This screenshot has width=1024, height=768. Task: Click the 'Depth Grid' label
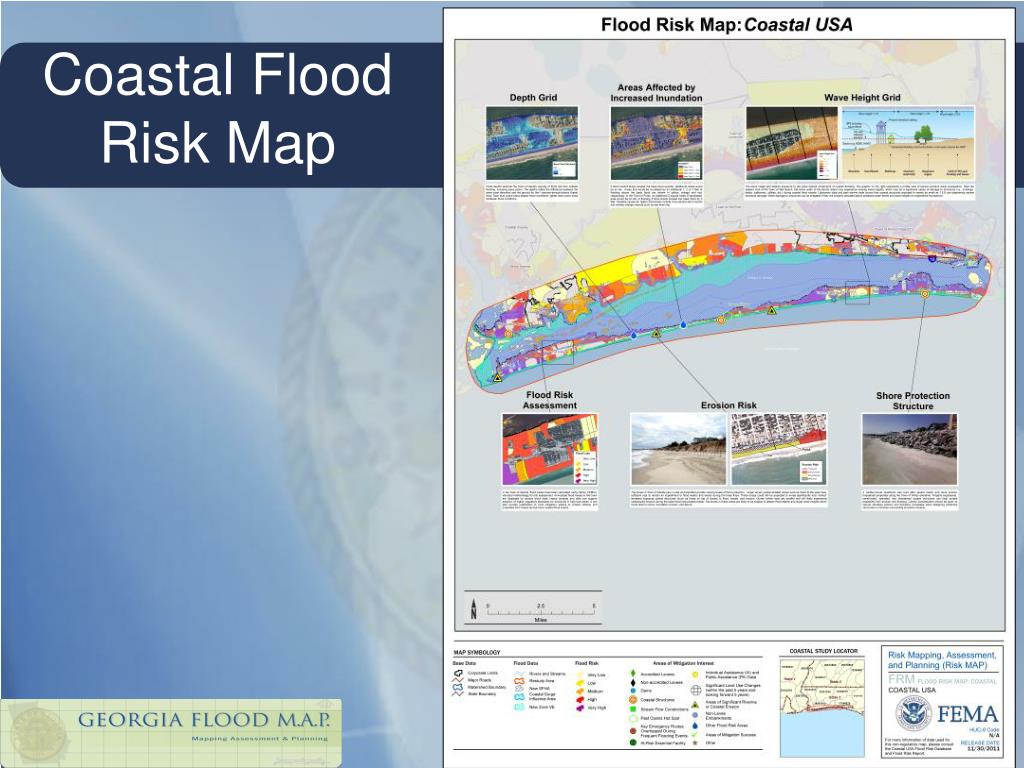(x=533, y=97)
